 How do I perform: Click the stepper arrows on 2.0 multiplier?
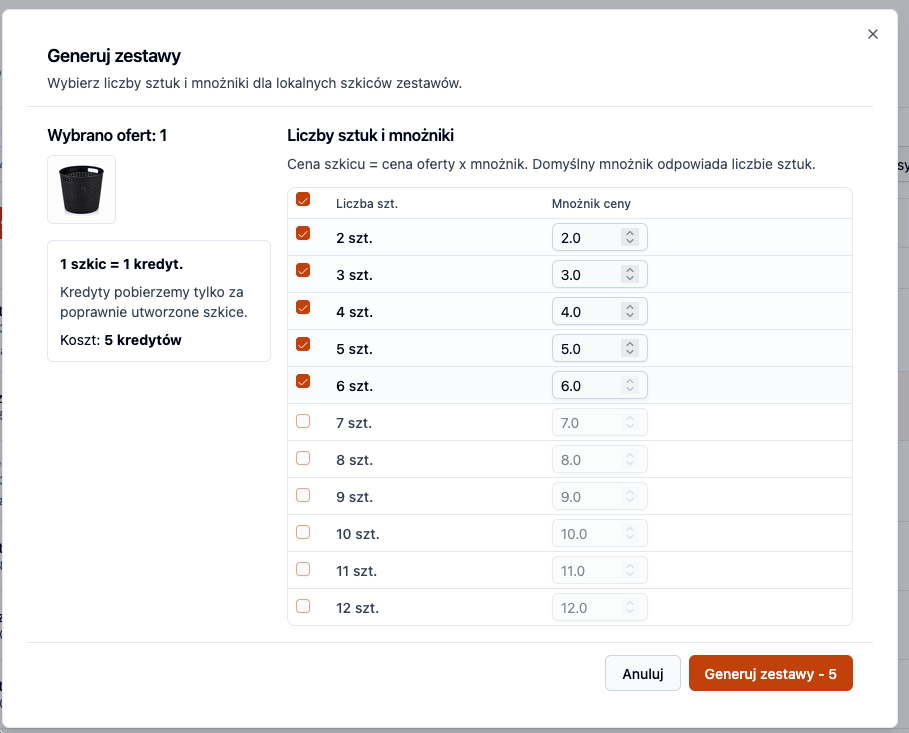[x=630, y=237]
